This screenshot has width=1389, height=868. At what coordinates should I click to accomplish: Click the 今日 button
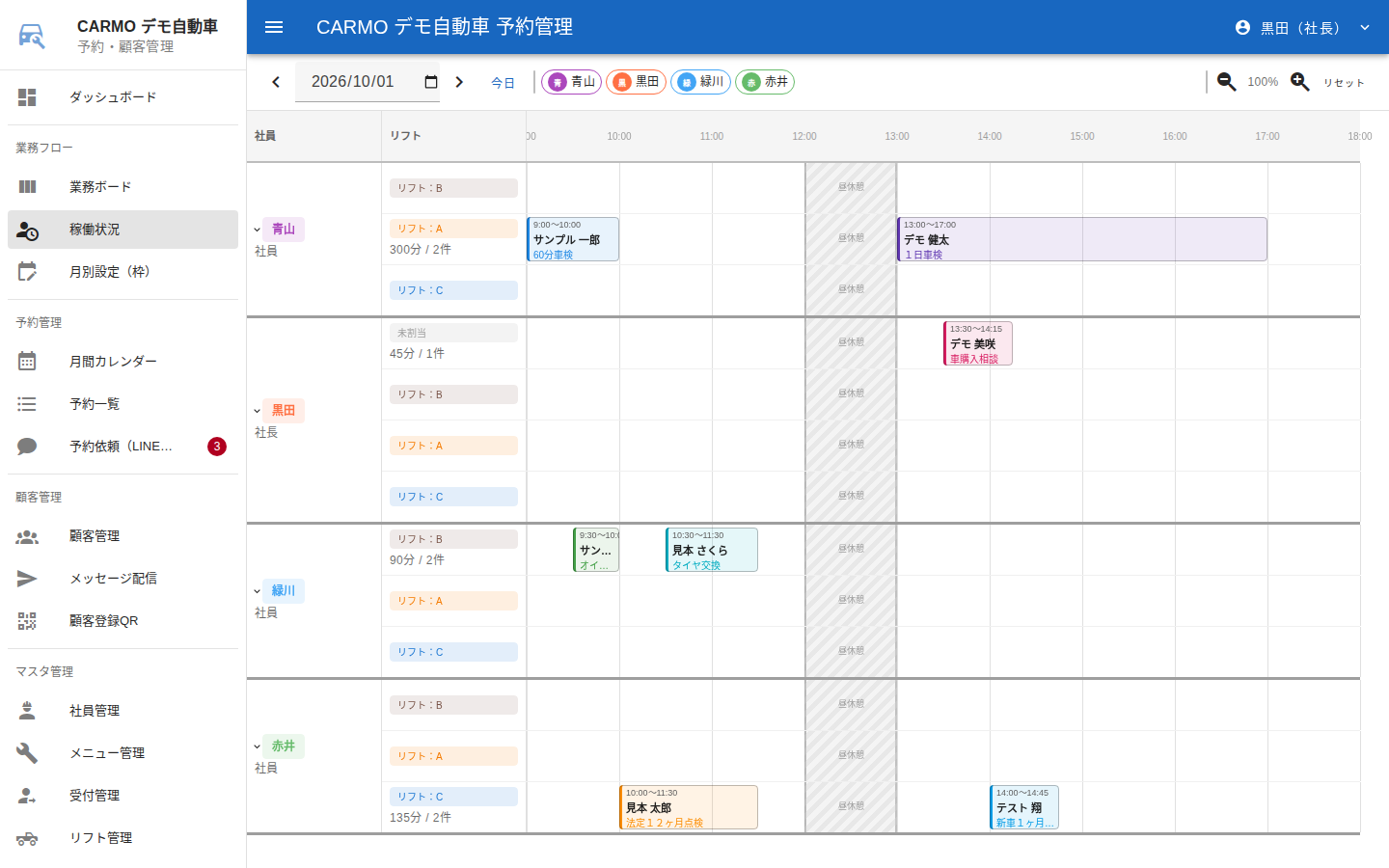[503, 83]
